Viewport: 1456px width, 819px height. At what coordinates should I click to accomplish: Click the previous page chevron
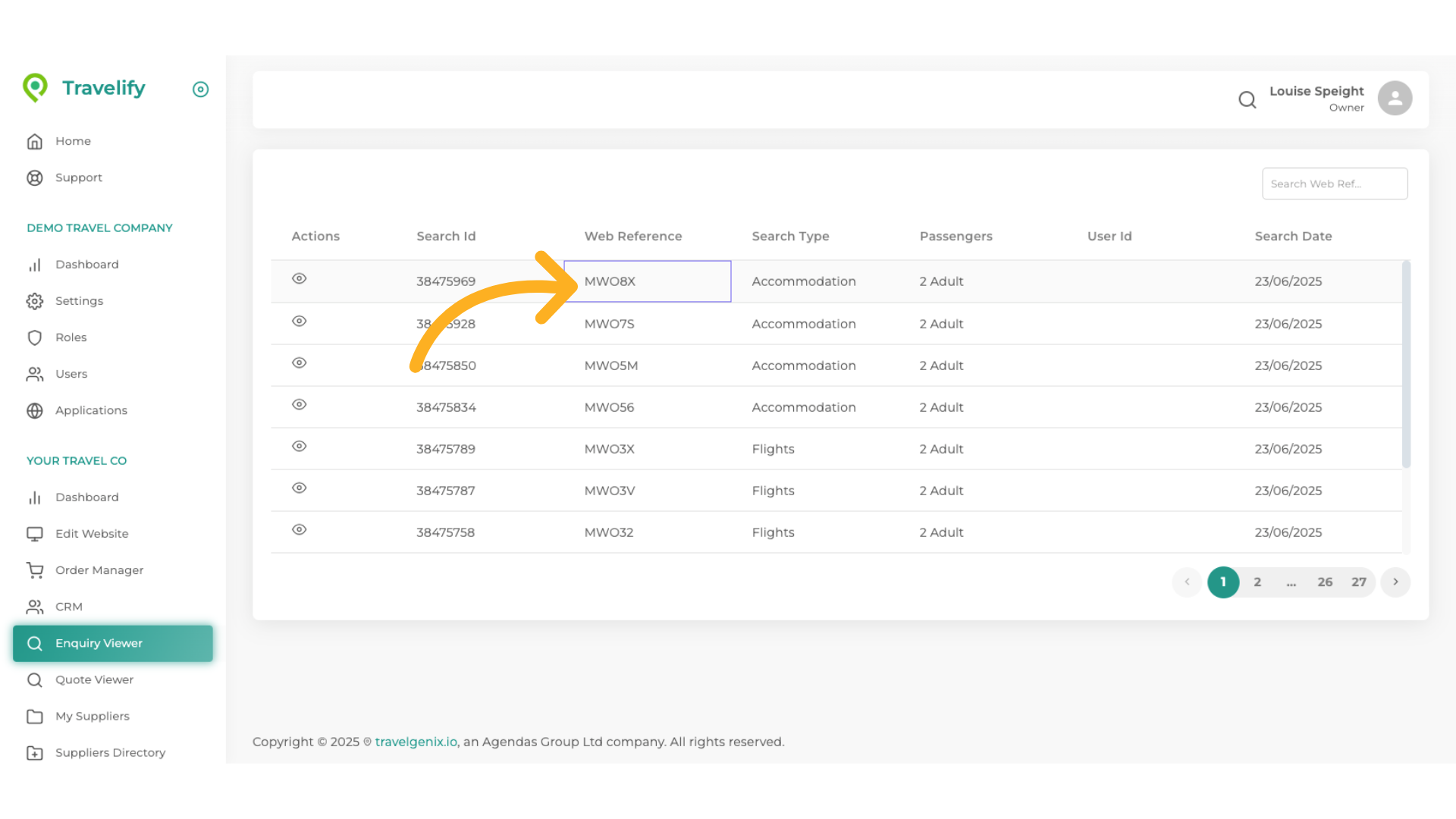(1187, 582)
